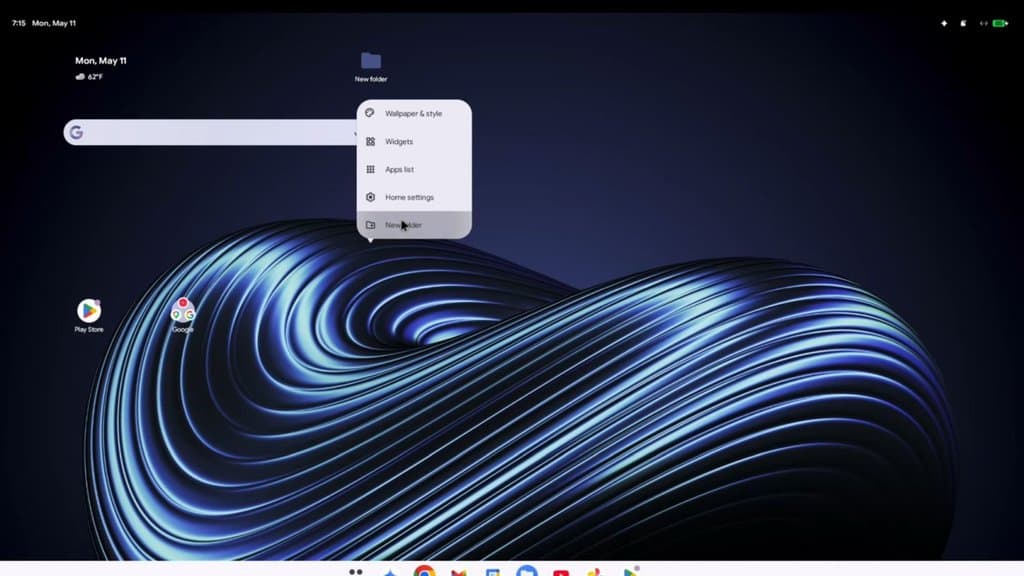Click the 7:15 clock in status bar
1024x576 pixels.
point(19,24)
